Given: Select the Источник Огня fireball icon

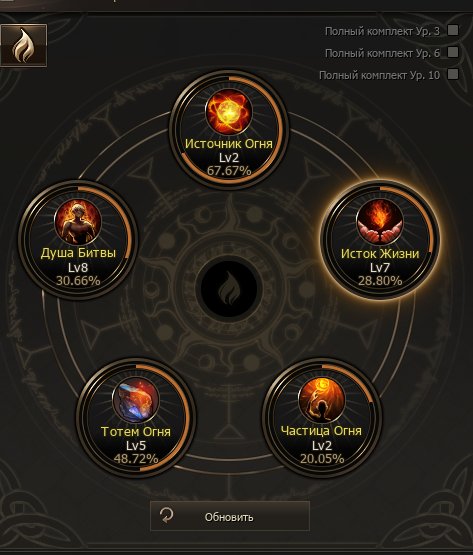Looking at the screenshot, I should pyautogui.click(x=229, y=113).
